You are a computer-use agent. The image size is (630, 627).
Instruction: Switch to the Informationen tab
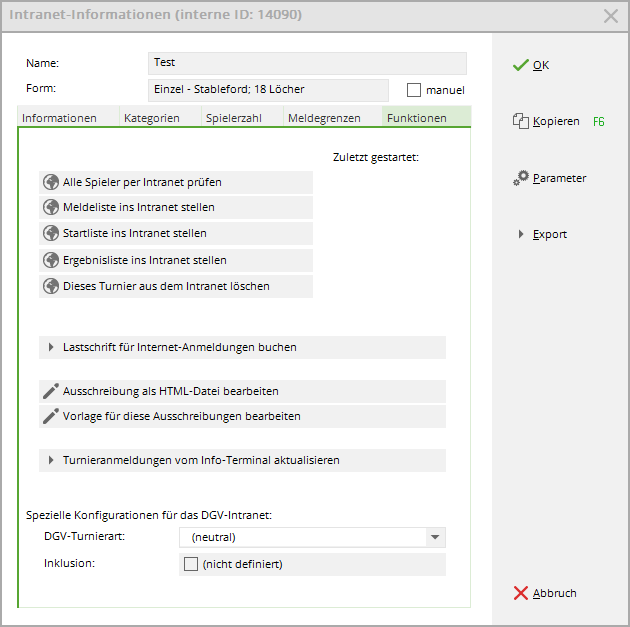pos(60,118)
